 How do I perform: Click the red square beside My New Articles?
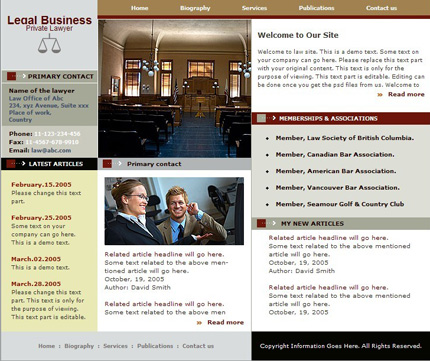(x=261, y=223)
